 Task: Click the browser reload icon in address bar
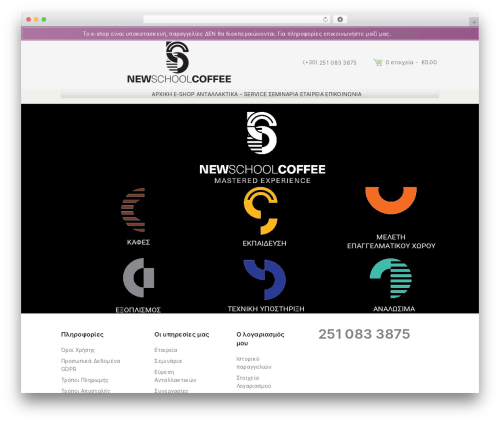(325, 20)
